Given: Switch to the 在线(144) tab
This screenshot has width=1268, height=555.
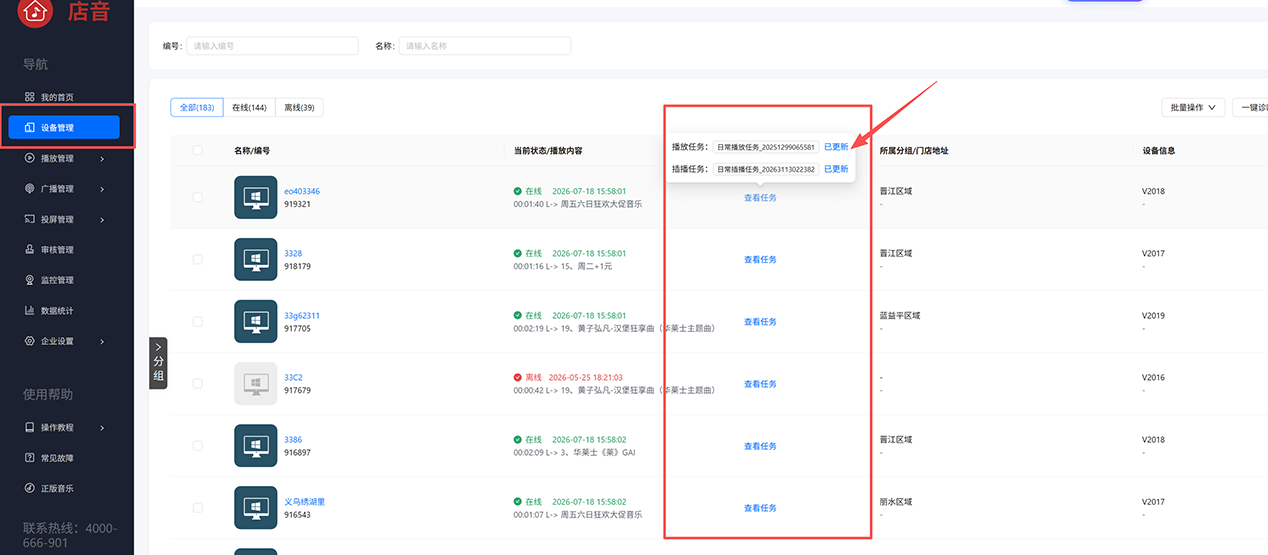Looking at the screenshot, I should (x=249, y=107).
